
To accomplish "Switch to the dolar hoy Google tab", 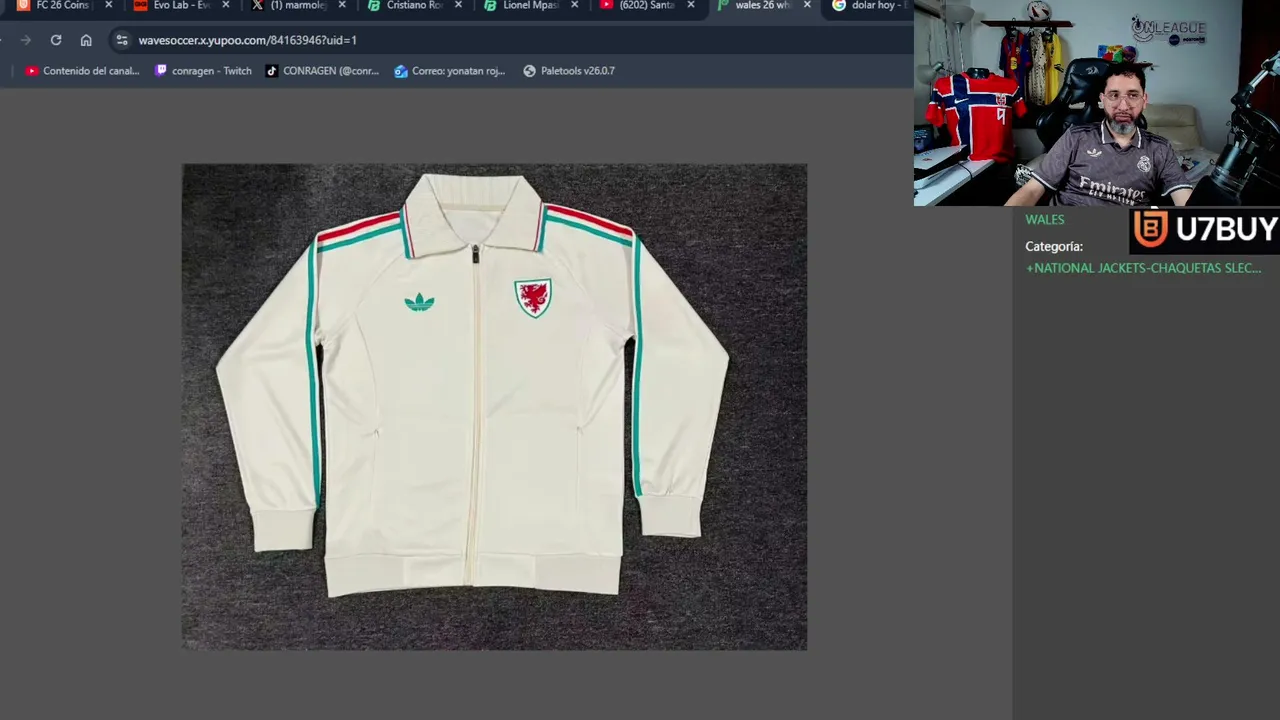I will 872,6.
